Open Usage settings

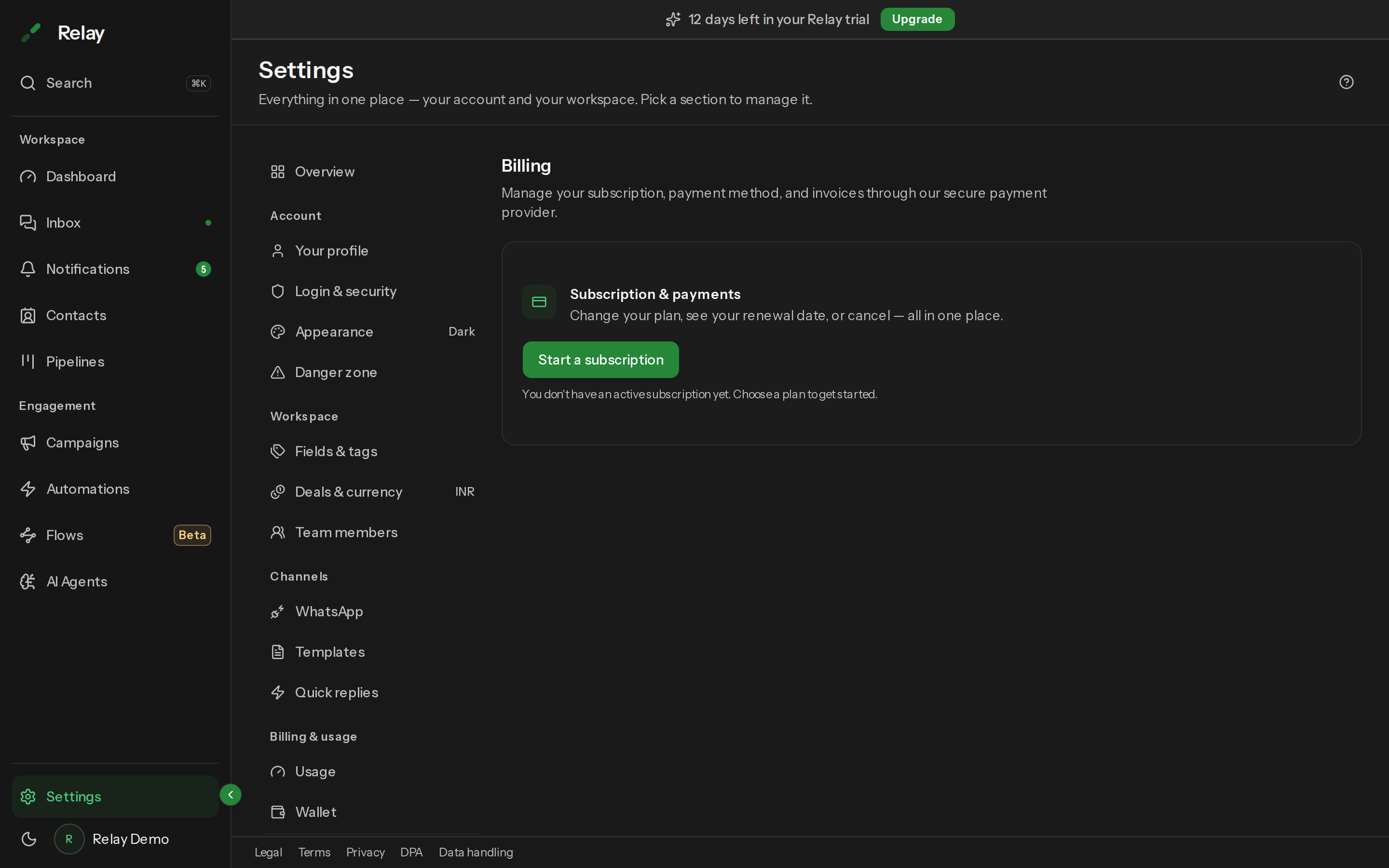pos(372,772)
